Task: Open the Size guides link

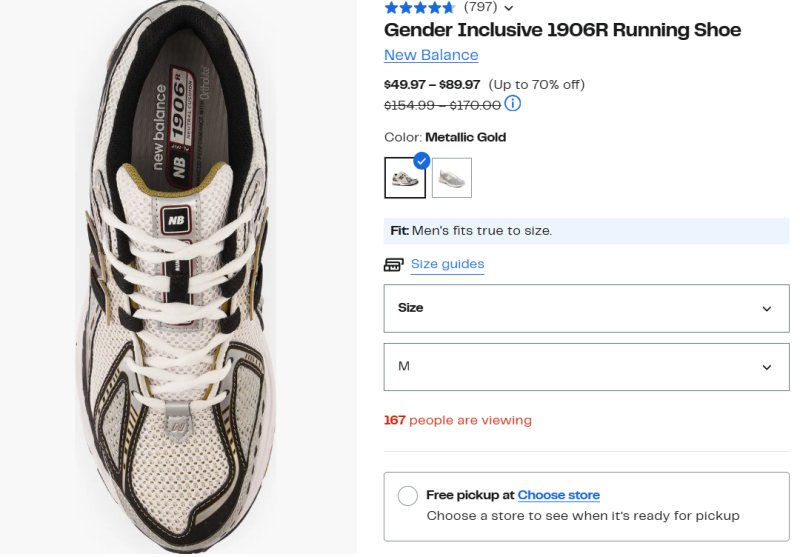Action: (x=447, y=265)
